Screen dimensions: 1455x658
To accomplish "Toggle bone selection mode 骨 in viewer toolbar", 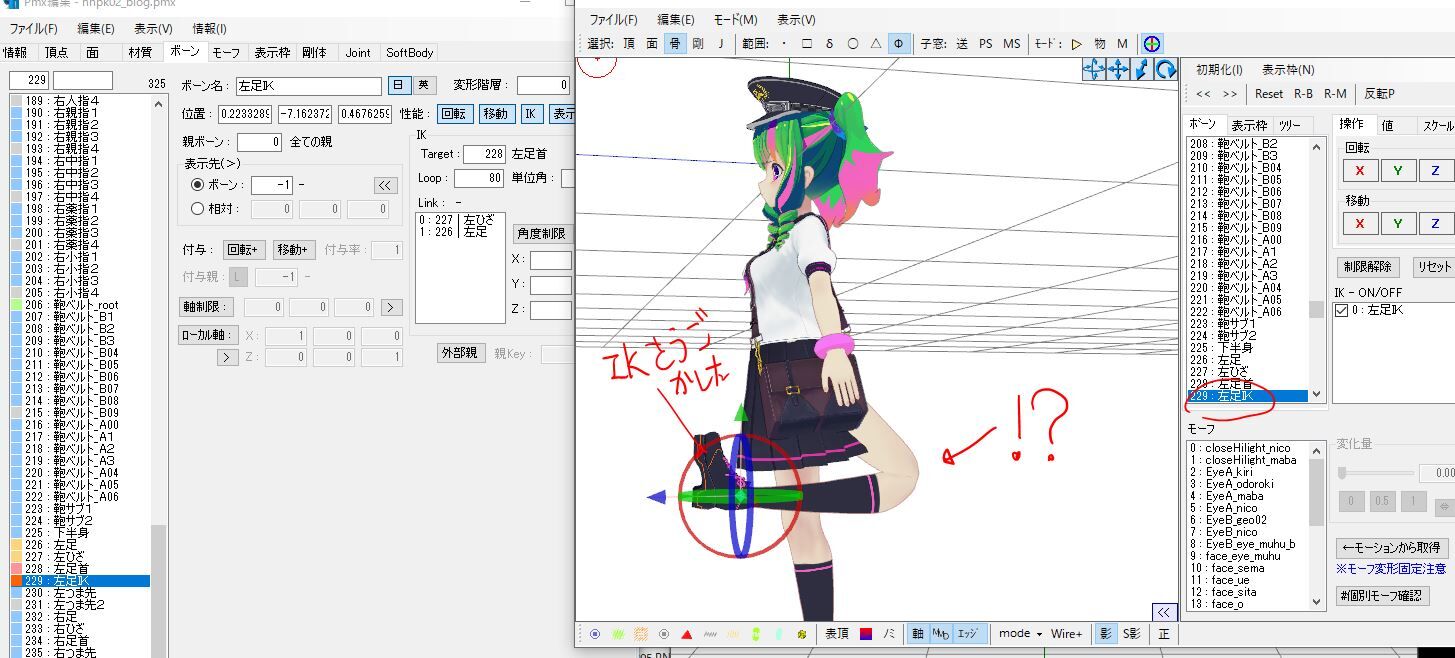I will click(x=675, y=44).
